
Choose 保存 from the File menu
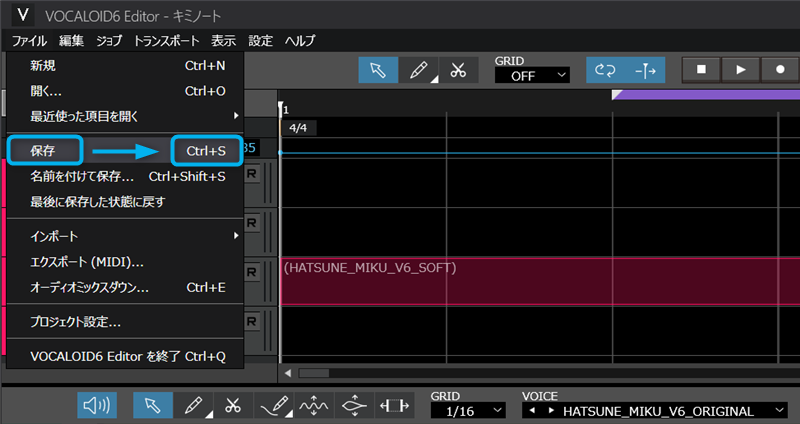click(x=126, y=151)
